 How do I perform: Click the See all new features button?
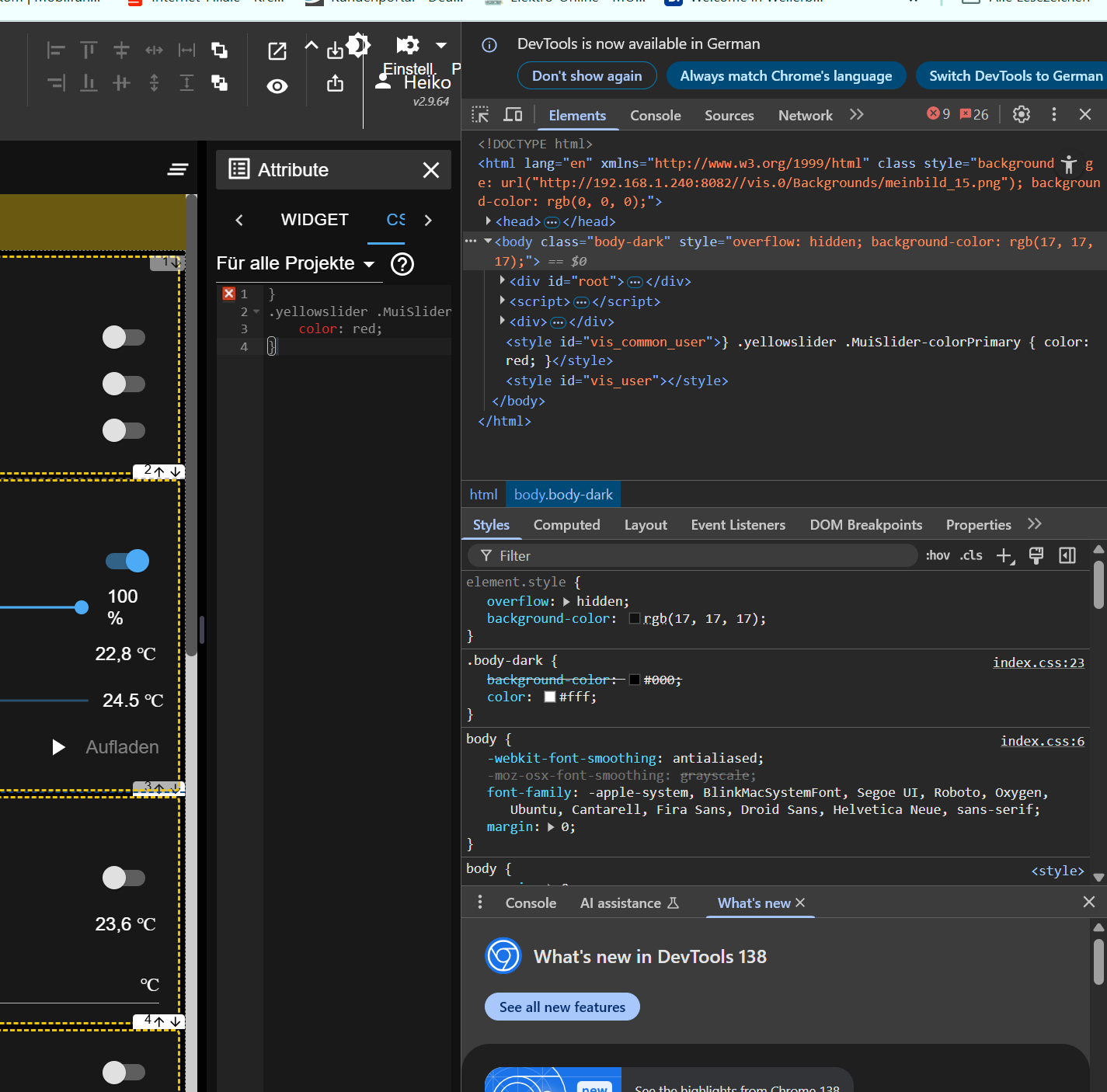tap(562, 1007)
